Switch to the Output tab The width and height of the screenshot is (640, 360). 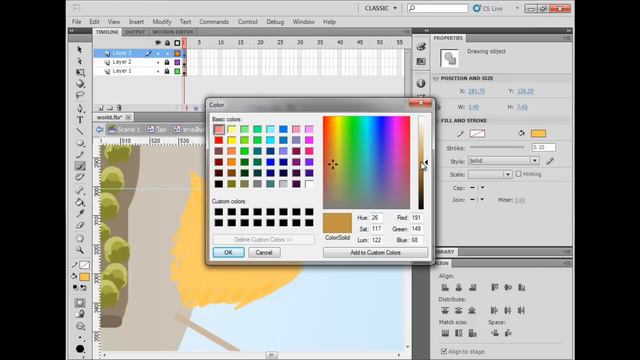tap(135, 32)
